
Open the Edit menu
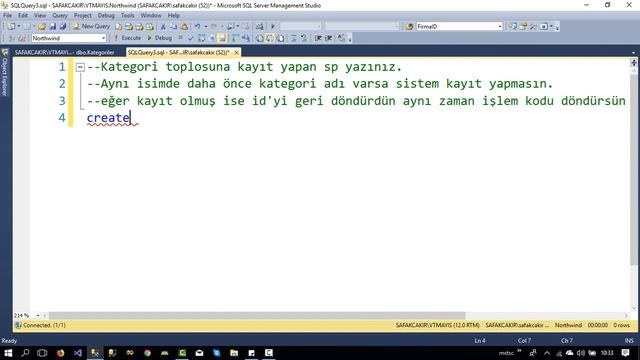pyautogui.click(x=23, y=16)
